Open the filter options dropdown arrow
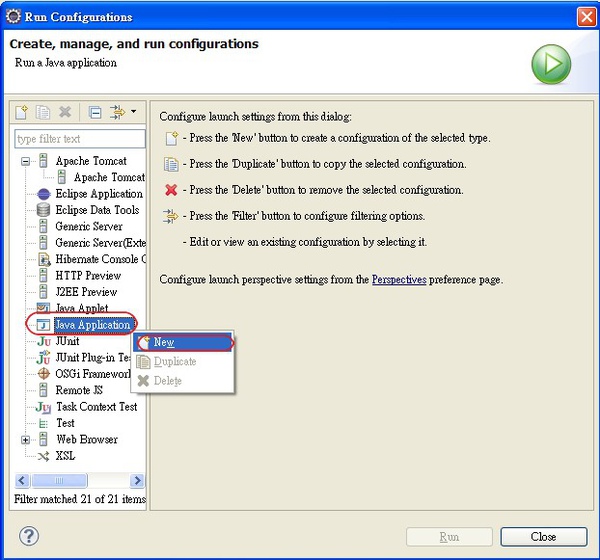The width and height of the screenshot is (600, 560). click(x=133, y=111)
